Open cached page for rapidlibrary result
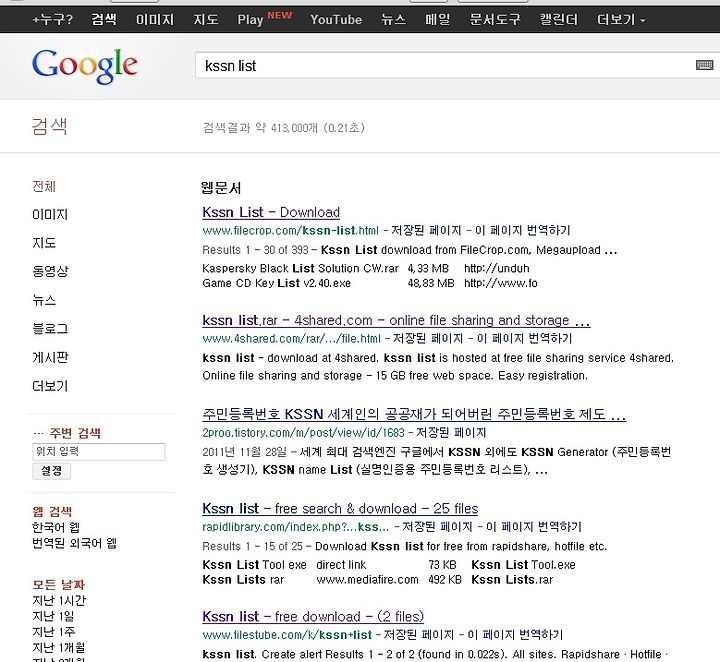This screenshot has height=662, width=720. tap(437, 527)
